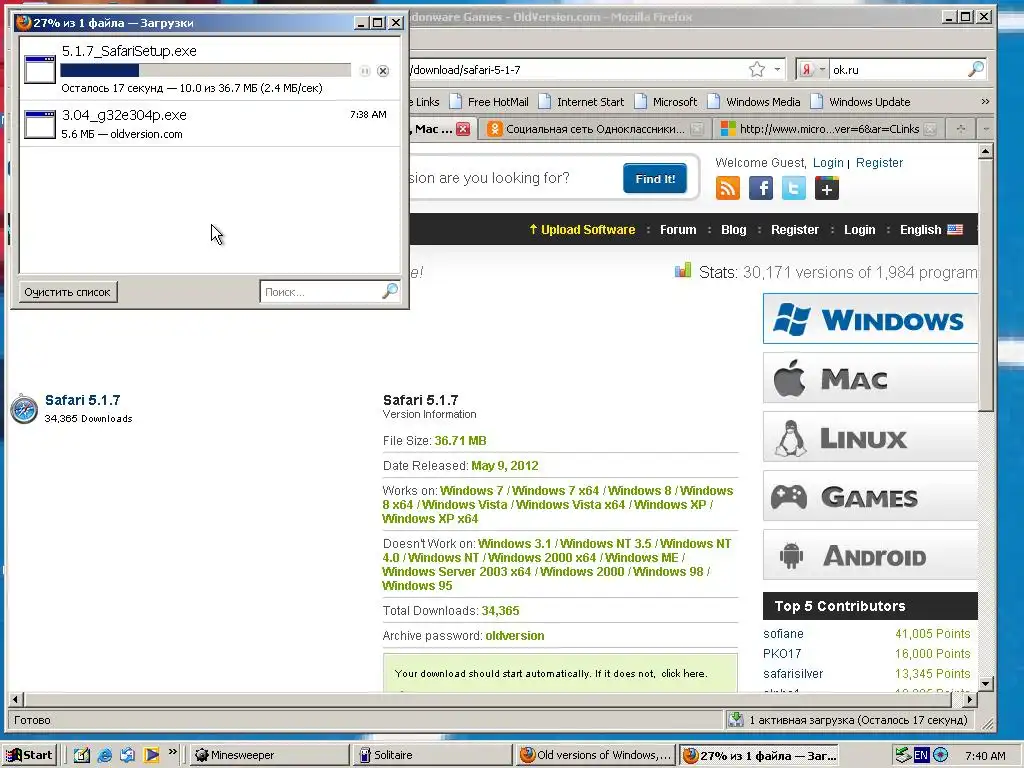Click the Windows 7 x64 link
The width and height of the screenshot is (1024, 768).
click(x=555, y=490)
